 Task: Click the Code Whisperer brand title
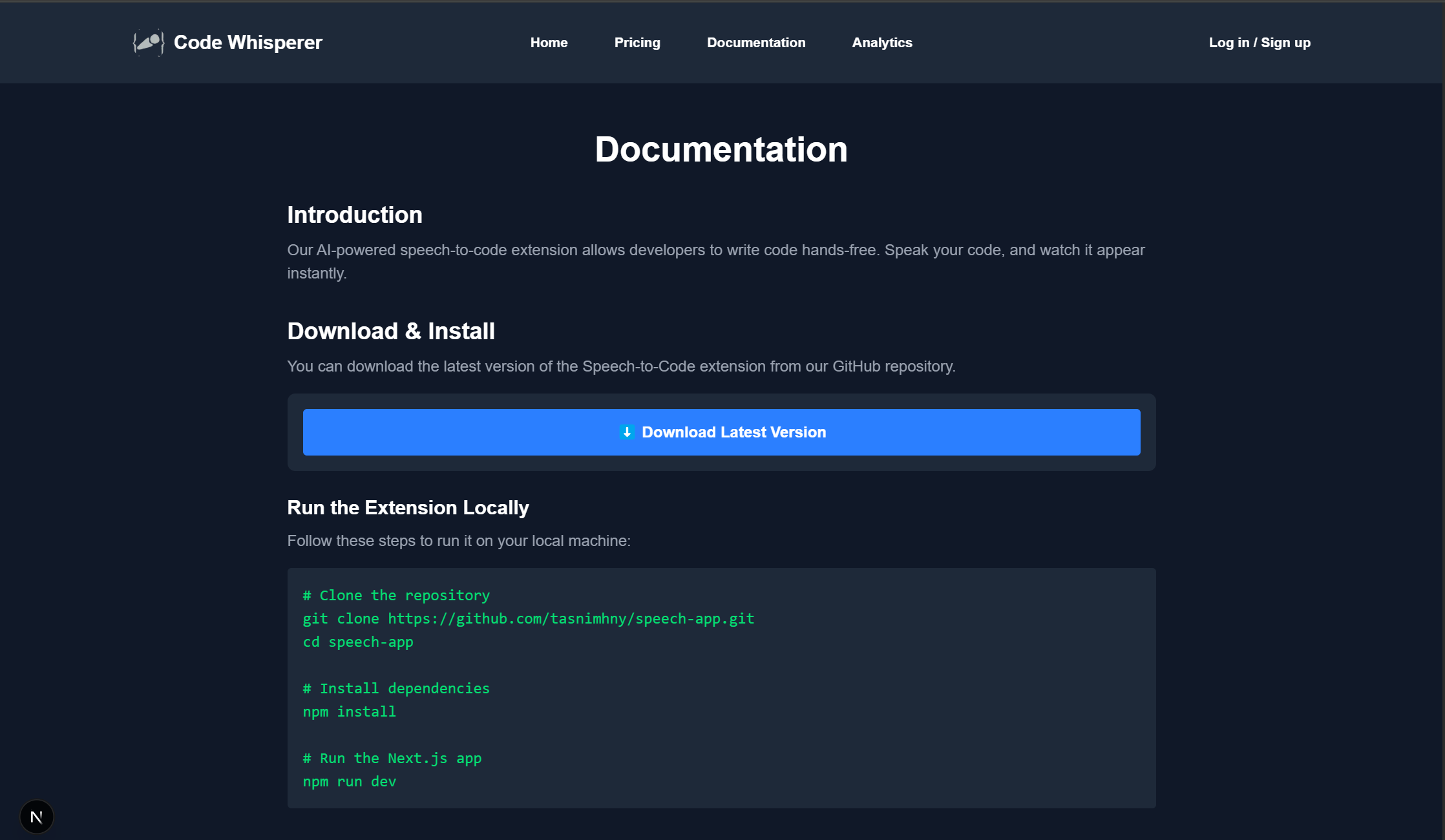coord(248,43)
